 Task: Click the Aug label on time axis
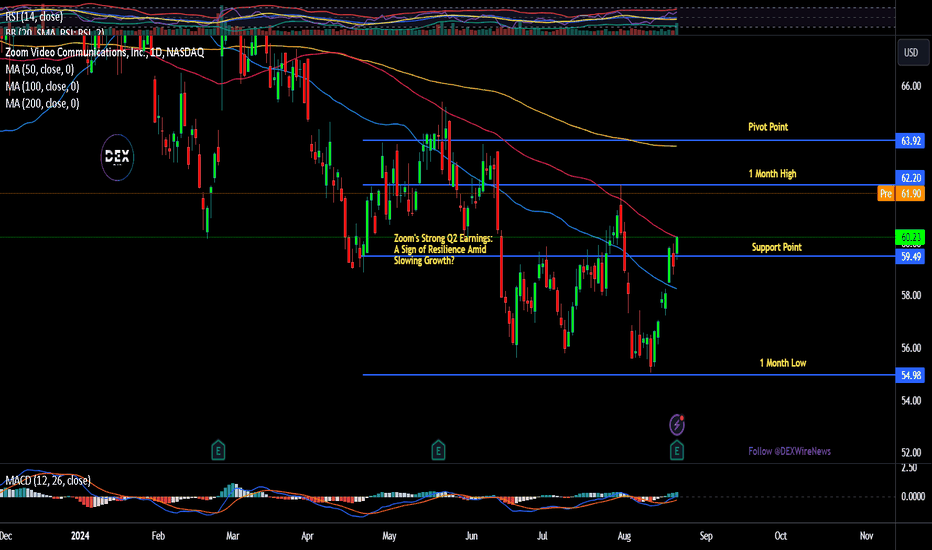pyautogui.click(x=624, y=536)
